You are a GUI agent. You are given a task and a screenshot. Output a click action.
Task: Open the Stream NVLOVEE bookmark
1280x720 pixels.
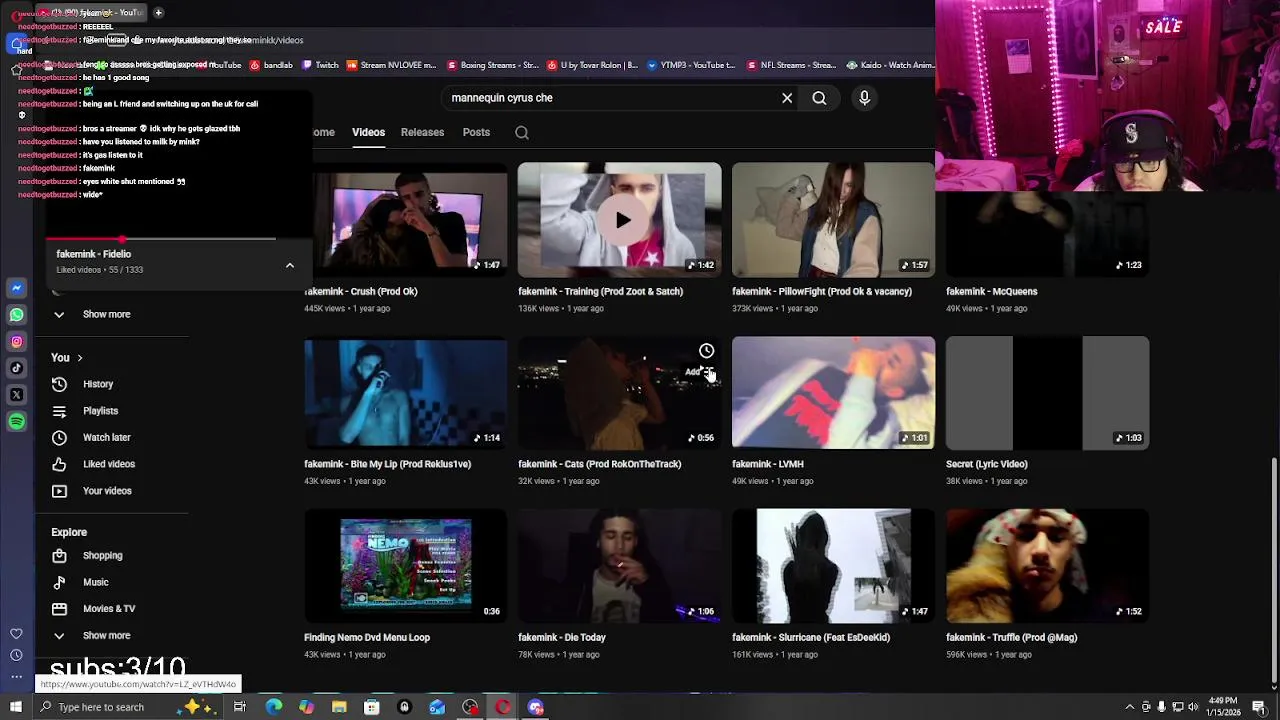pos(391,65)
